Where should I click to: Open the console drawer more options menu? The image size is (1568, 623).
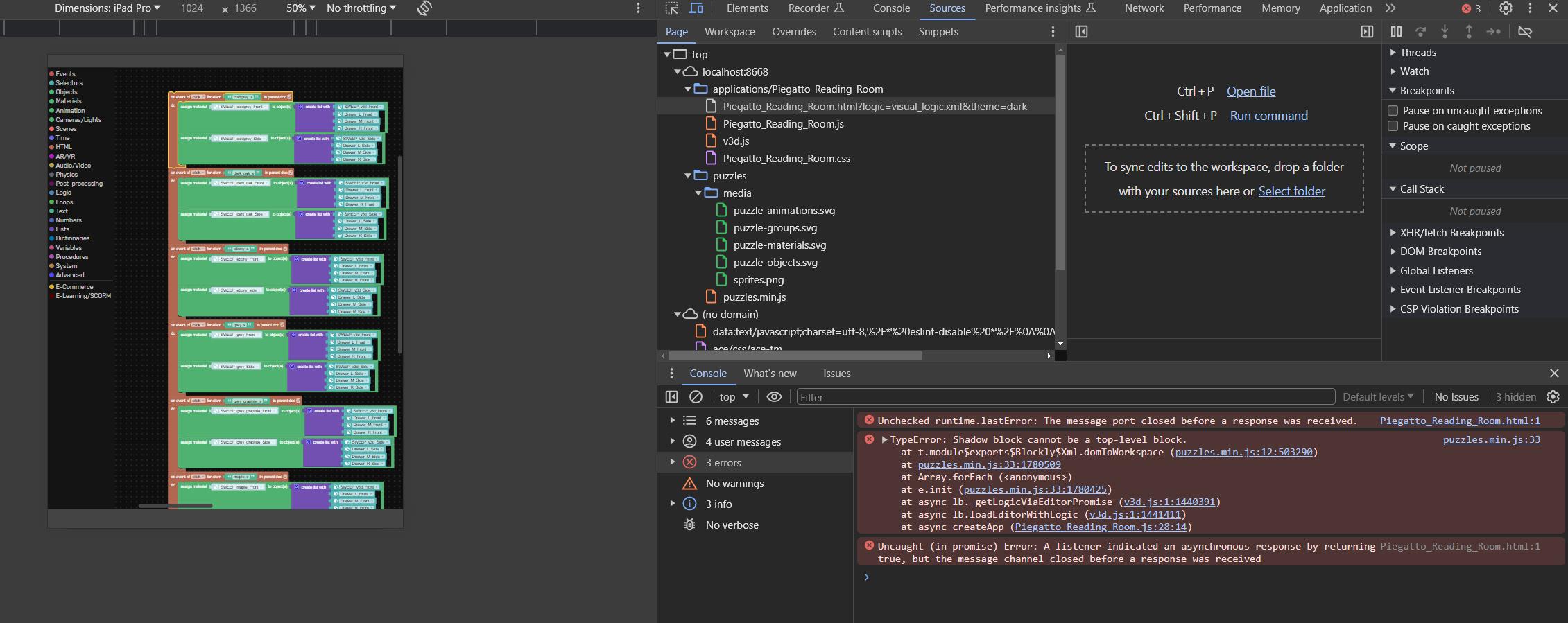[x=671, y=374]
